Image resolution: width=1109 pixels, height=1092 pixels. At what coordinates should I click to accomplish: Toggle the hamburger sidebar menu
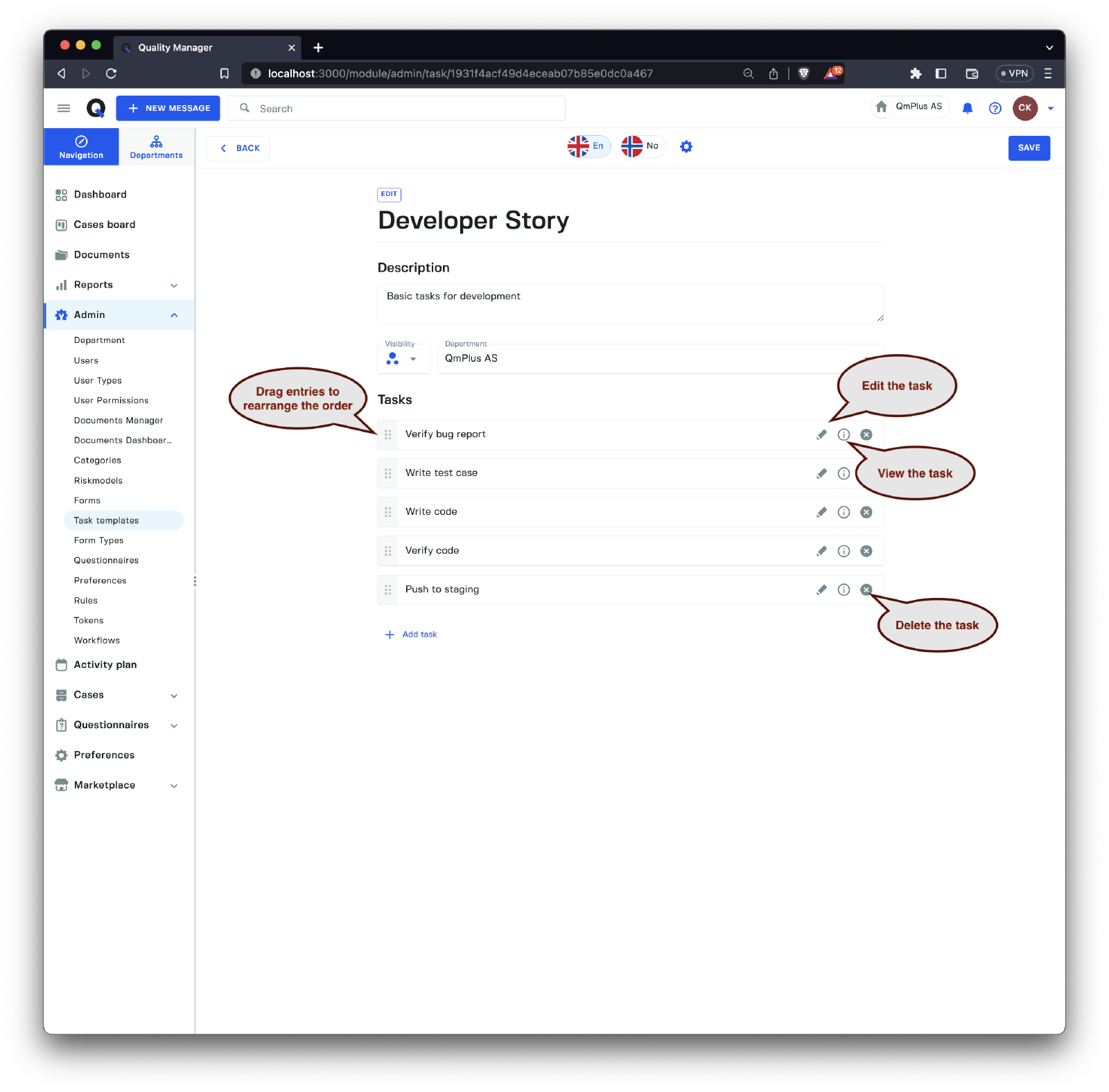(64, 108)
